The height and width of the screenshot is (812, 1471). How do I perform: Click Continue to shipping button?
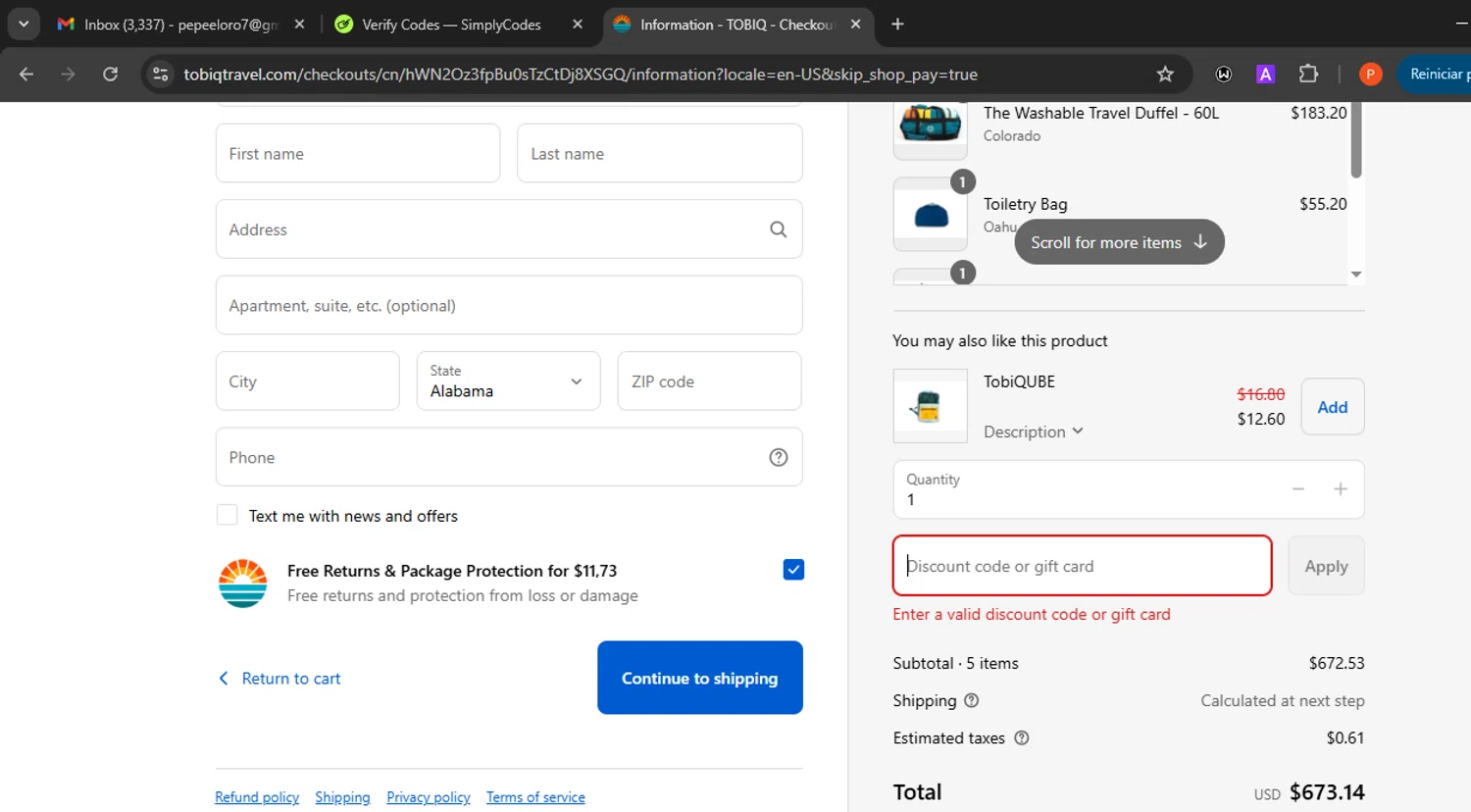pyautogui.click(x=700, y=678)
